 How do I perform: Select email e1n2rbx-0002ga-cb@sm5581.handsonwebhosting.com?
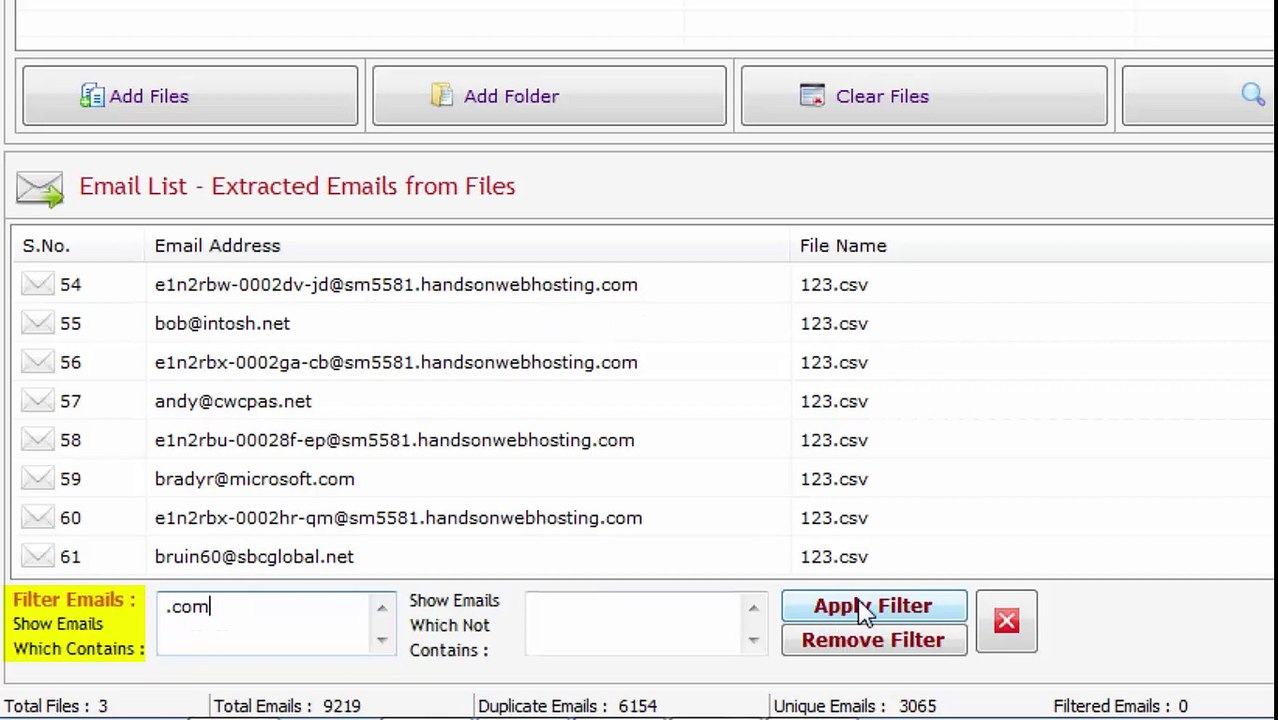pyautogui.click(x=396, y=363)
